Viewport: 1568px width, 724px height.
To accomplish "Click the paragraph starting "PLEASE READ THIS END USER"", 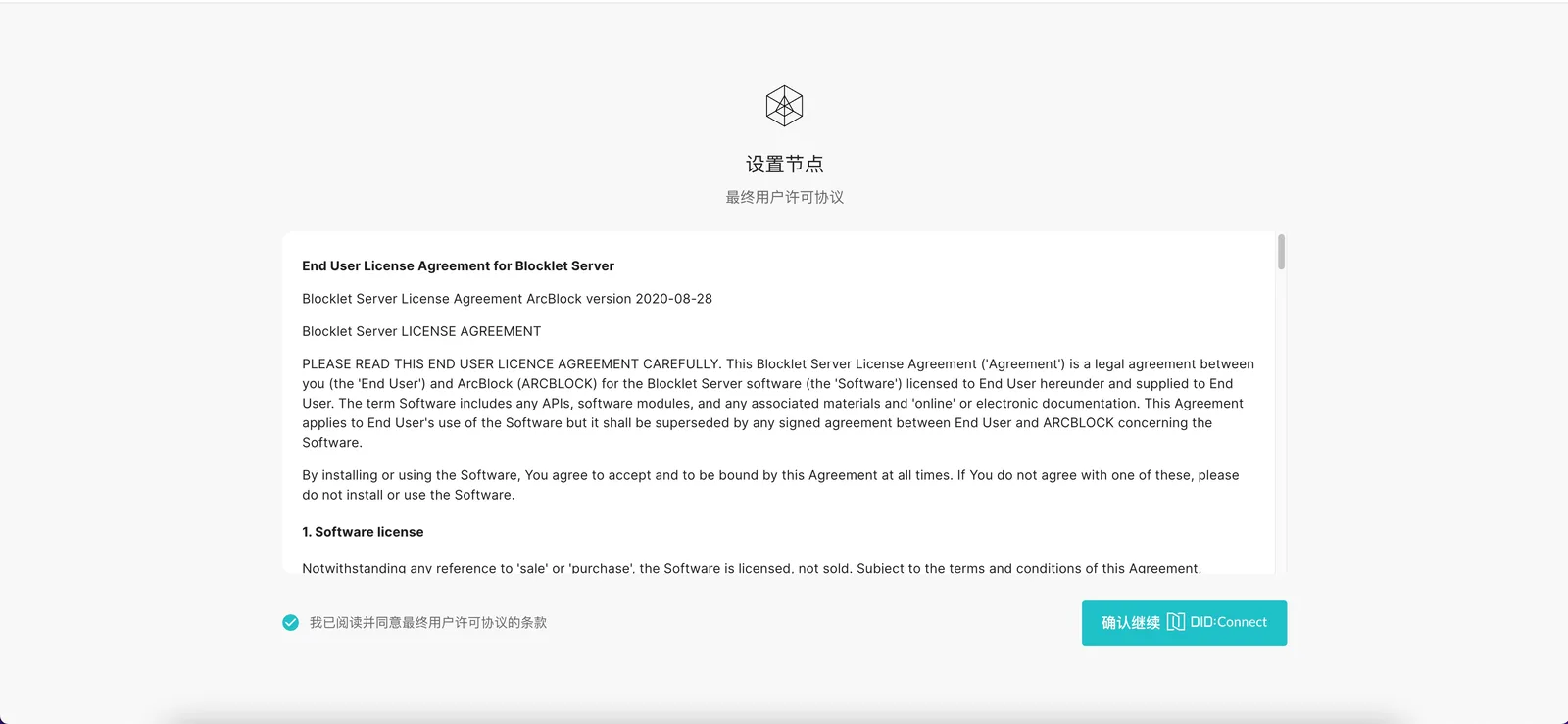I will 778,403.
